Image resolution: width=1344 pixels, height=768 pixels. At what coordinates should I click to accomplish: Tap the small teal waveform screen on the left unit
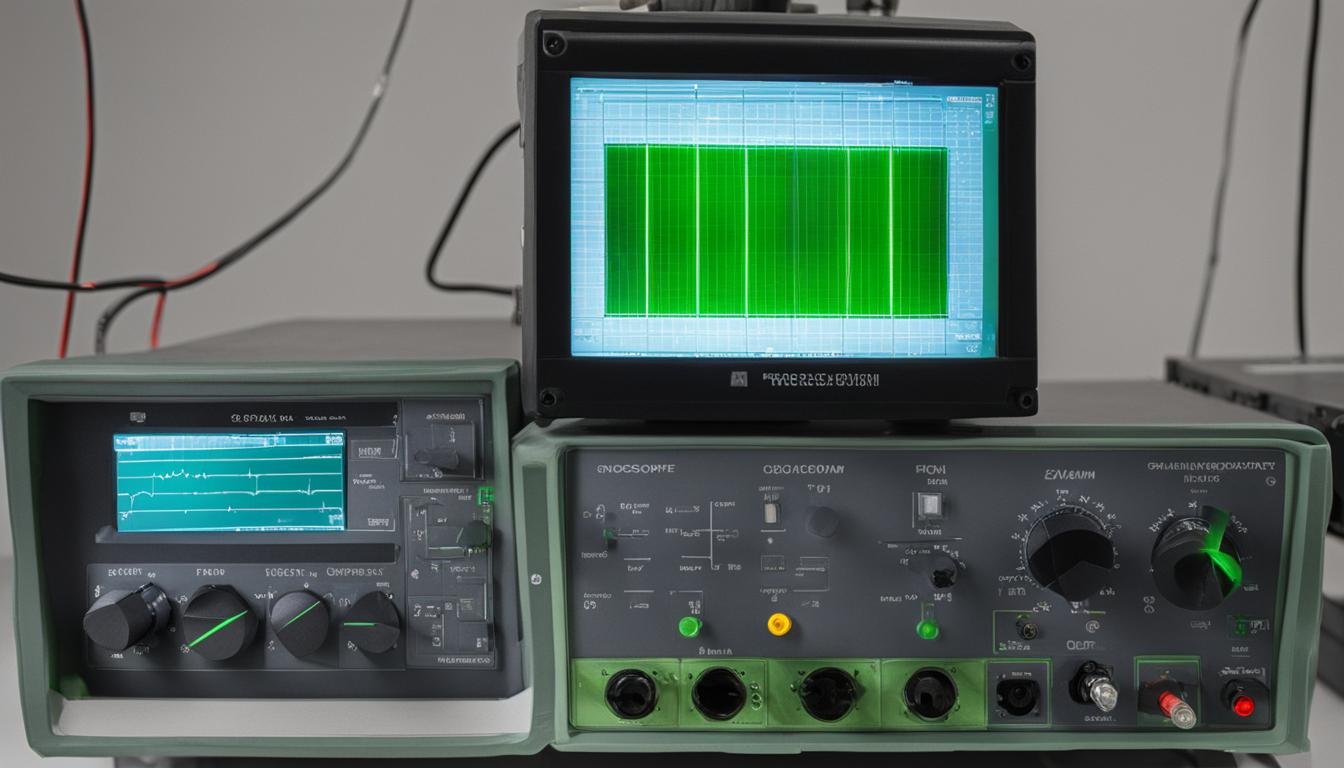tap(230, 481)
